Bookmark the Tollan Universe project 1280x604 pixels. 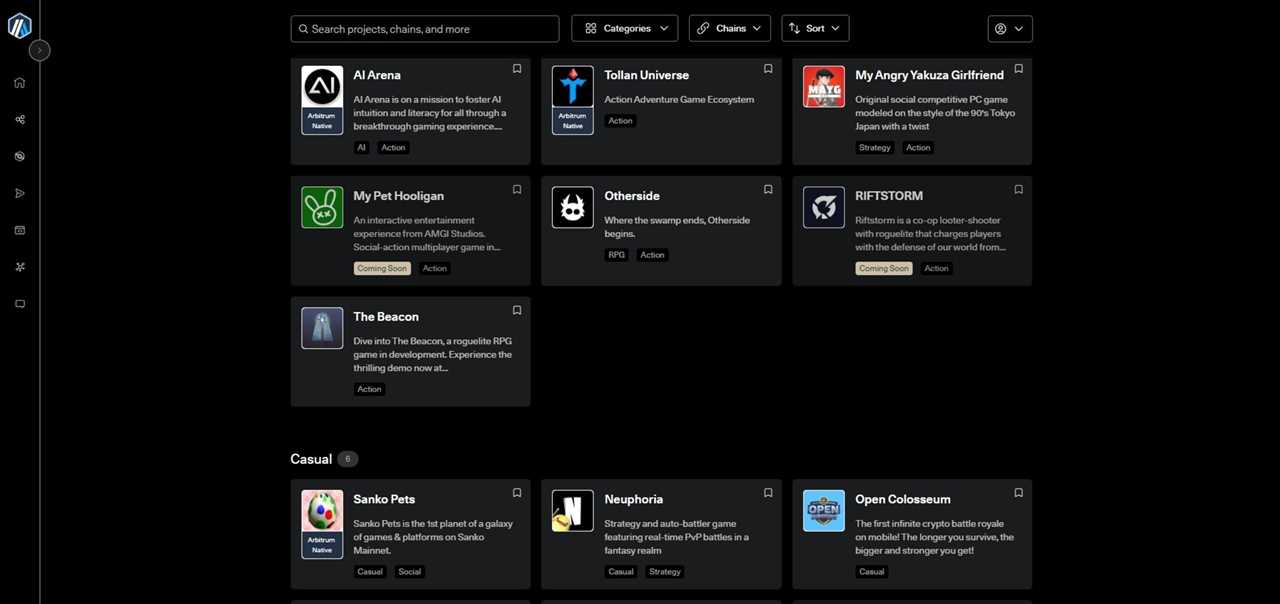[768, 69]
